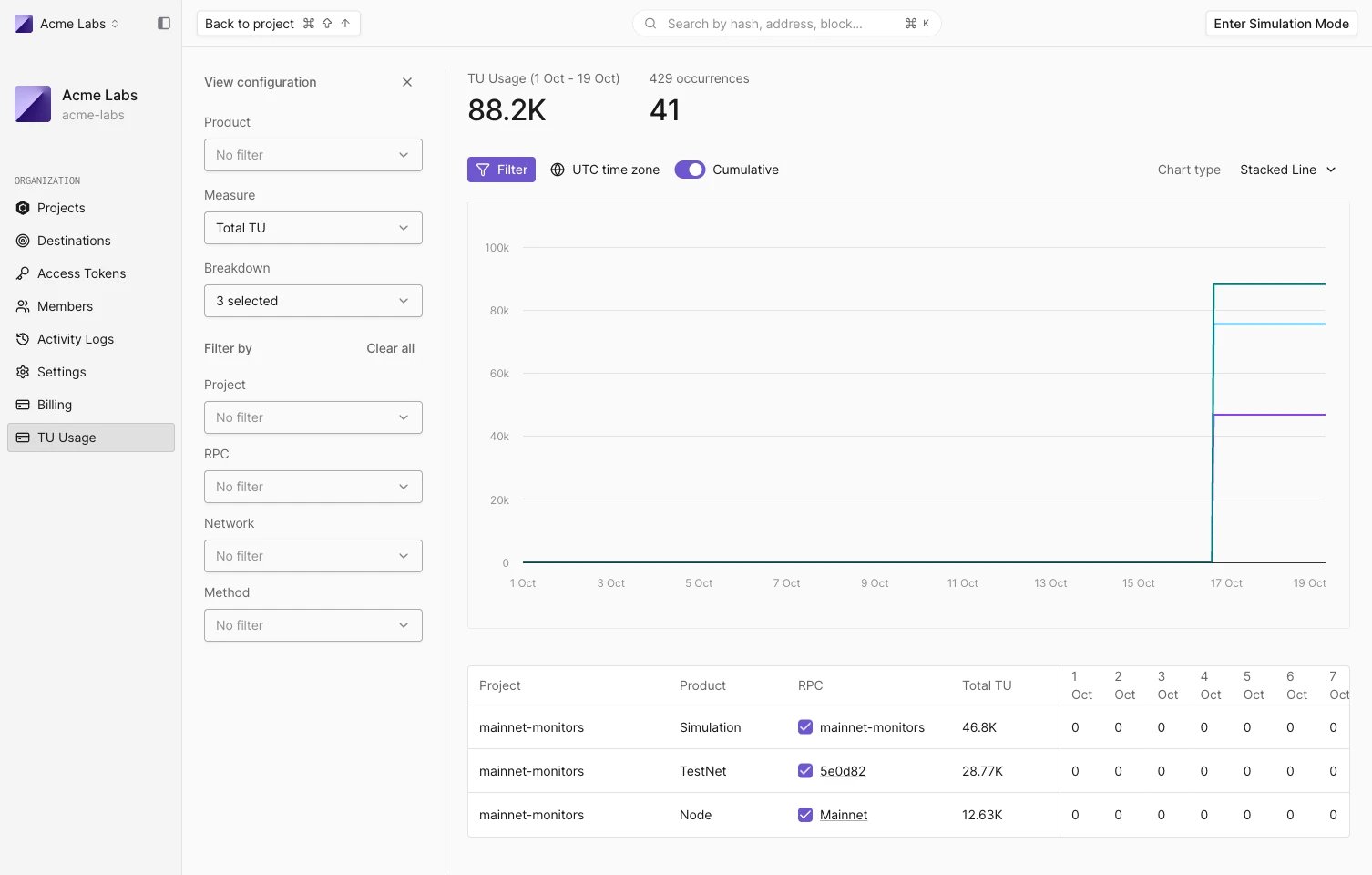This screenshot has width=1372, height=875.
Task: Uncheck the mainnet-monitors RPC checkbox
Action: [x=805, y=727]
